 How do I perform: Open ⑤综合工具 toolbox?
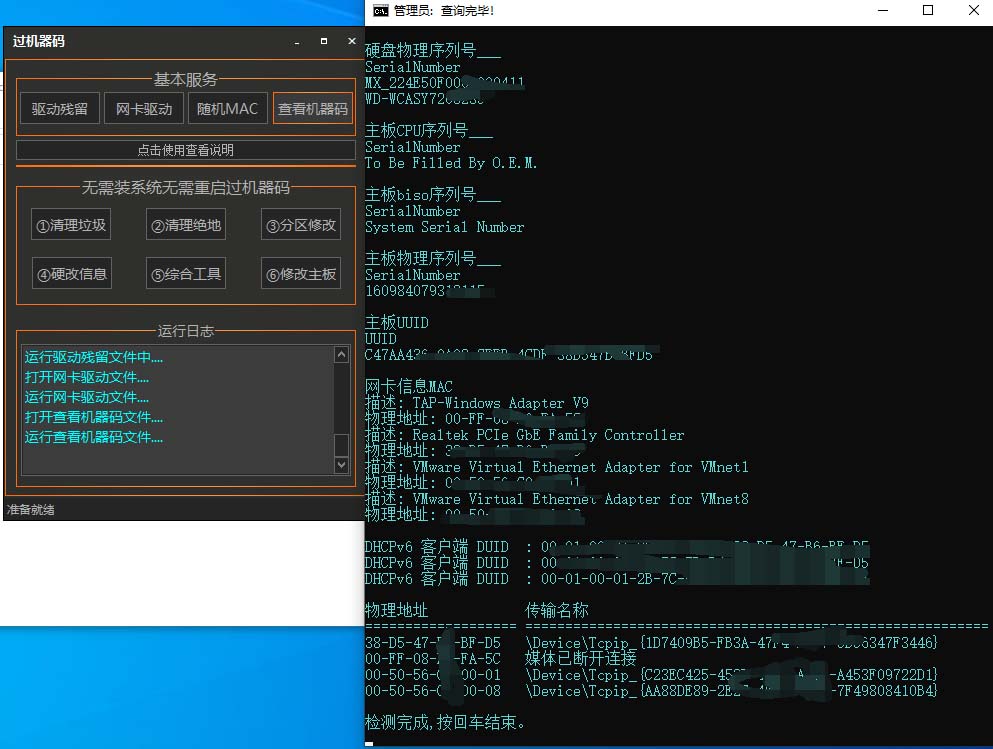click(x=185, y=272)
